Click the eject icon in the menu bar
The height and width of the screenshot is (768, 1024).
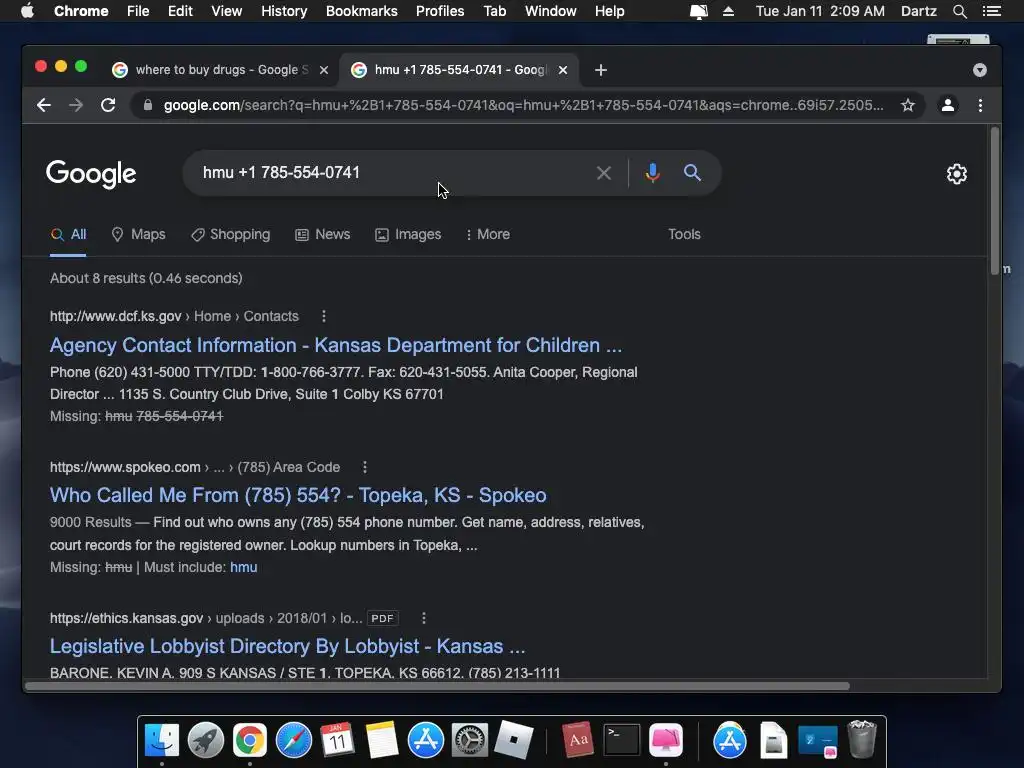[728, 11]
